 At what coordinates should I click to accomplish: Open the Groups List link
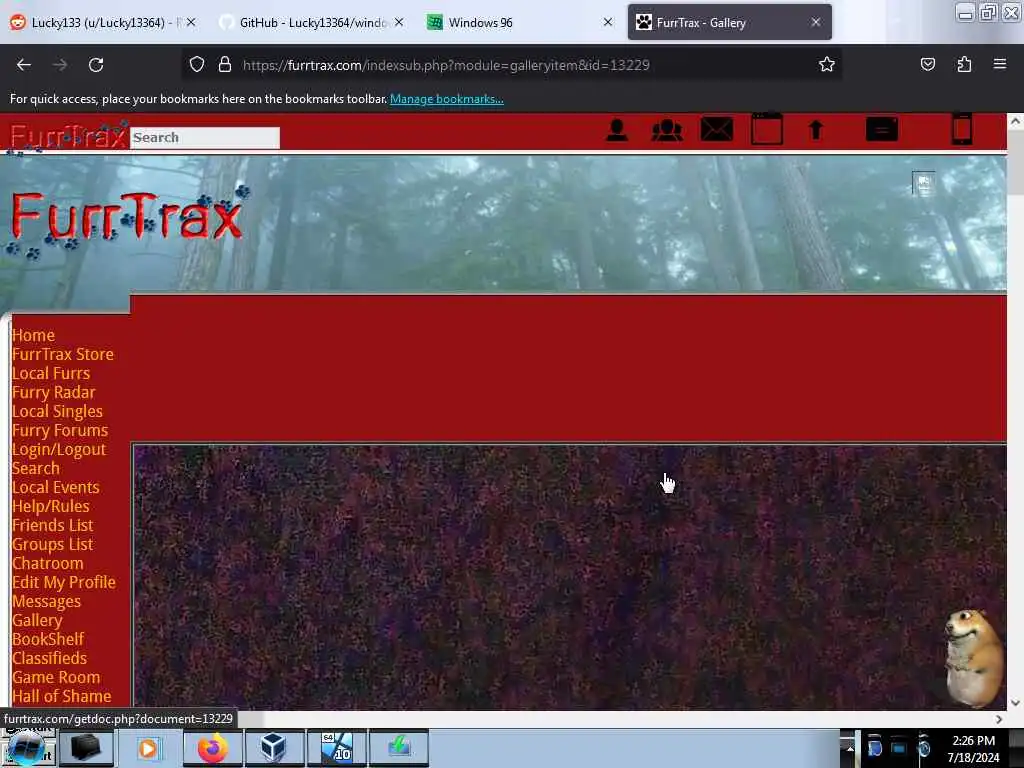click(52, 544)
